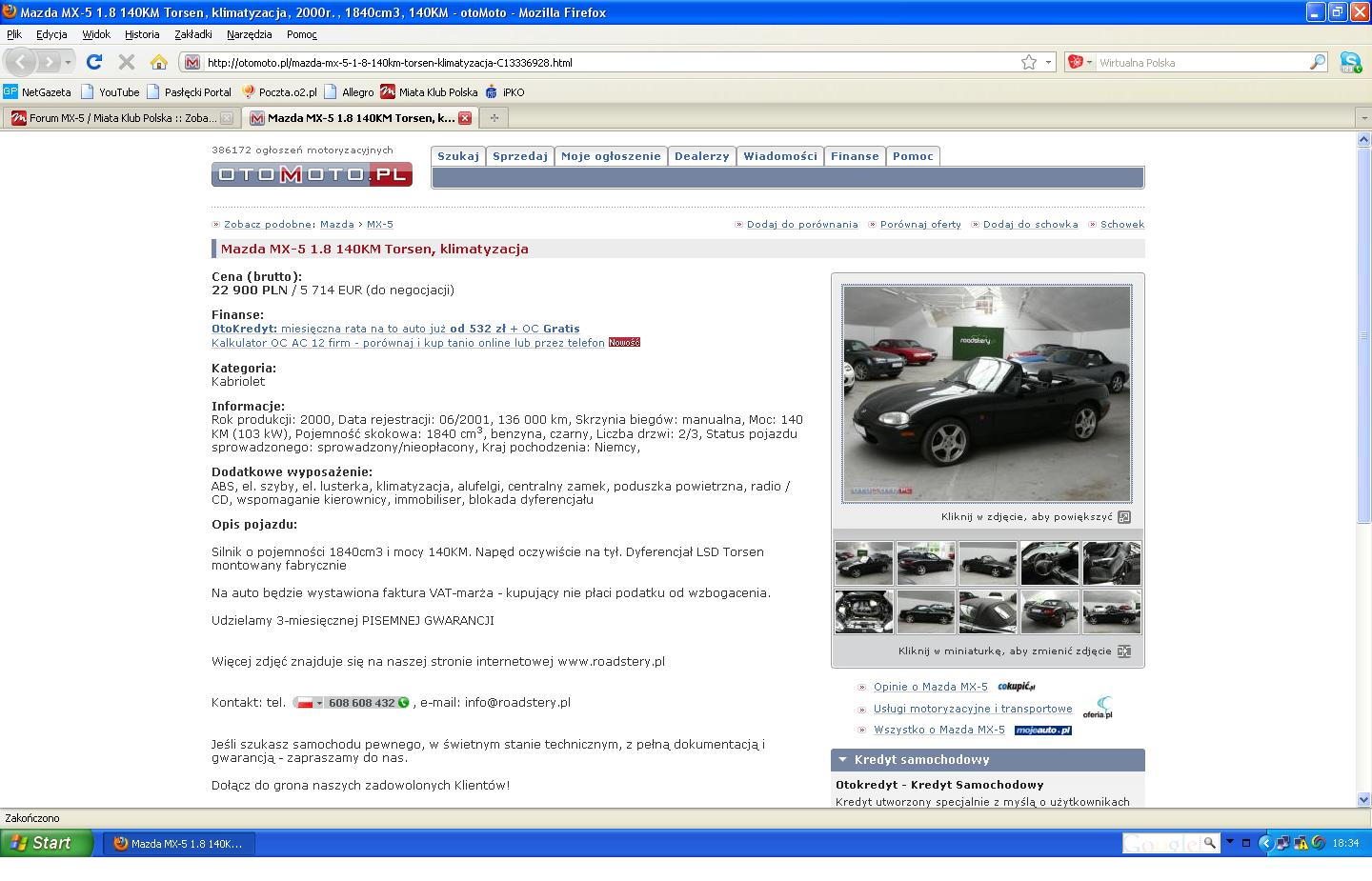Click 'Kalkulator OC AC 12 firm' link
Image resolution: width=1372 pixels, height=881 pixels.
click(x=408, y=343)
